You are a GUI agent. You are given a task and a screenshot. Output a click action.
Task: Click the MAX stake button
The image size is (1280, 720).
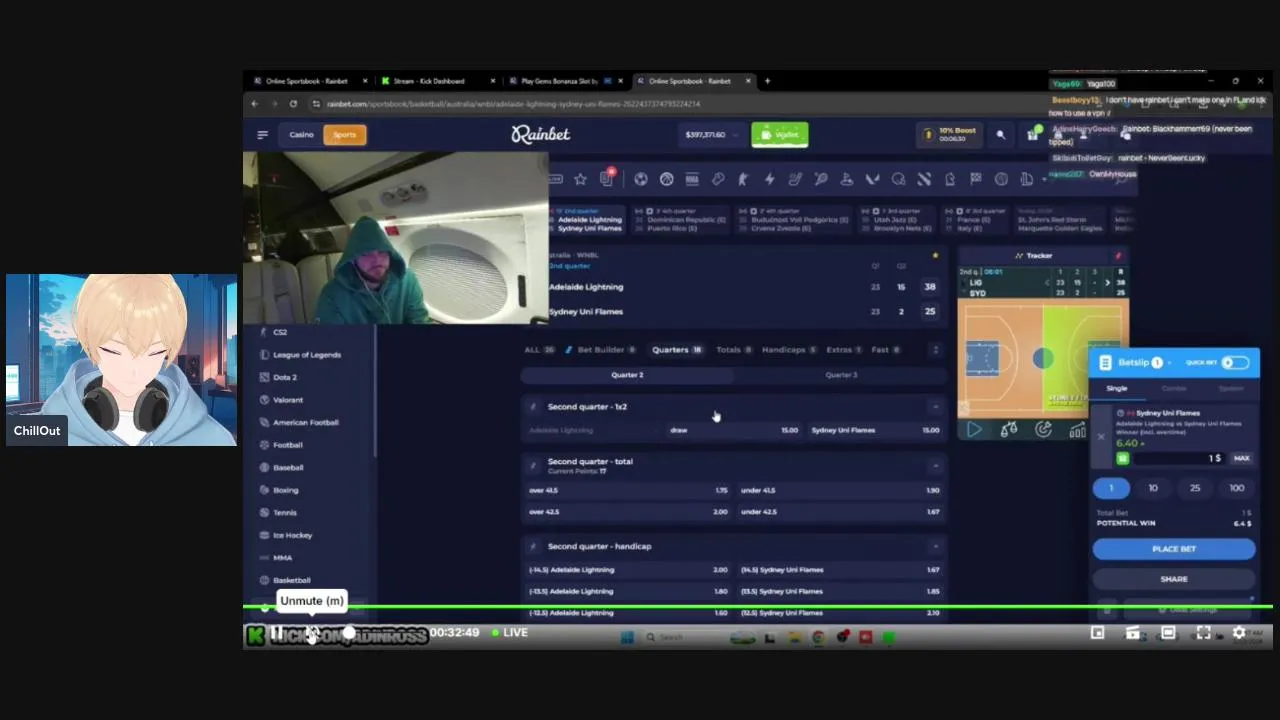click(1241, 458)
